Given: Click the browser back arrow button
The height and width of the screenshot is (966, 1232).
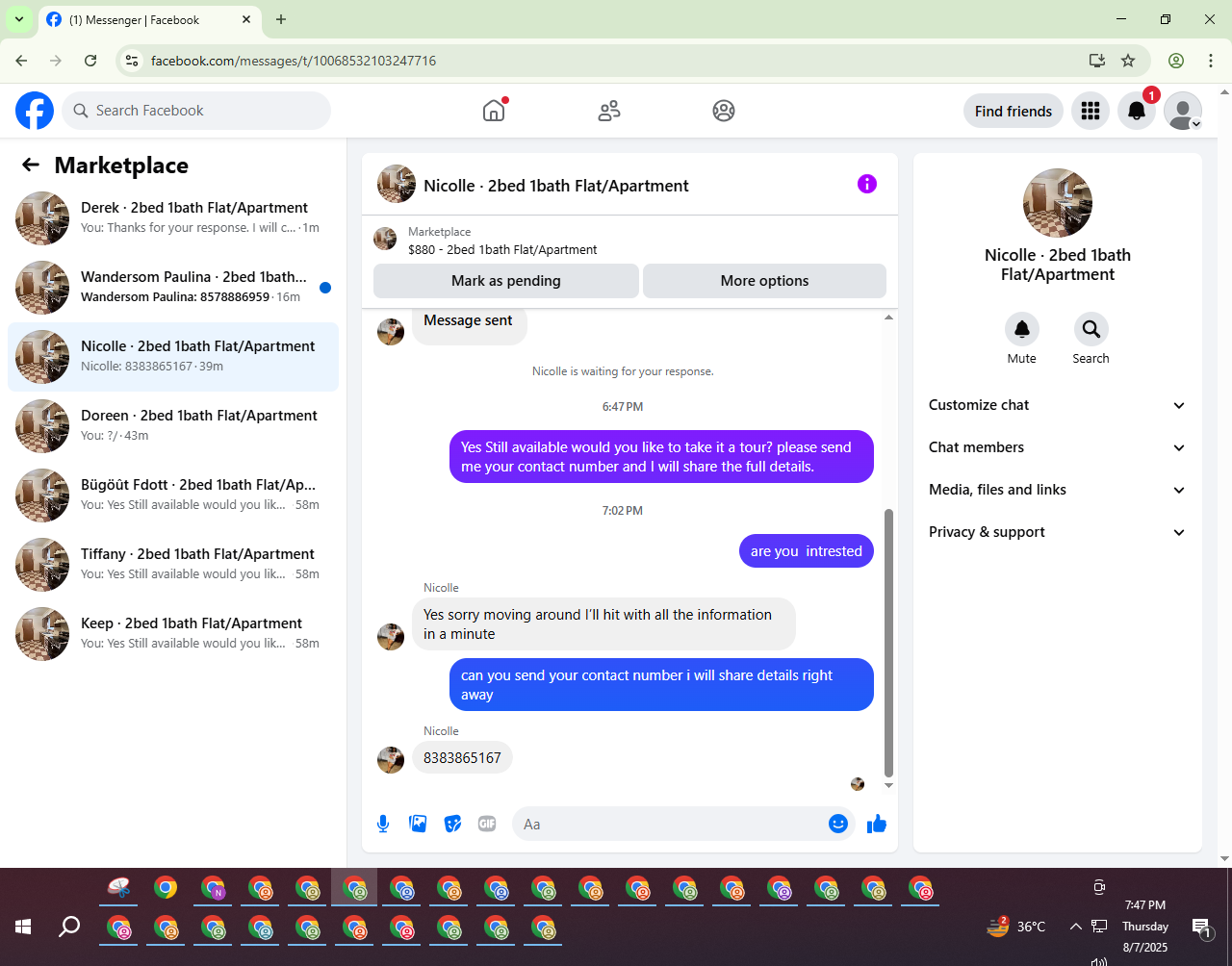Looking at the screenshot, I should pyautogui.click(x=21, y=61).
